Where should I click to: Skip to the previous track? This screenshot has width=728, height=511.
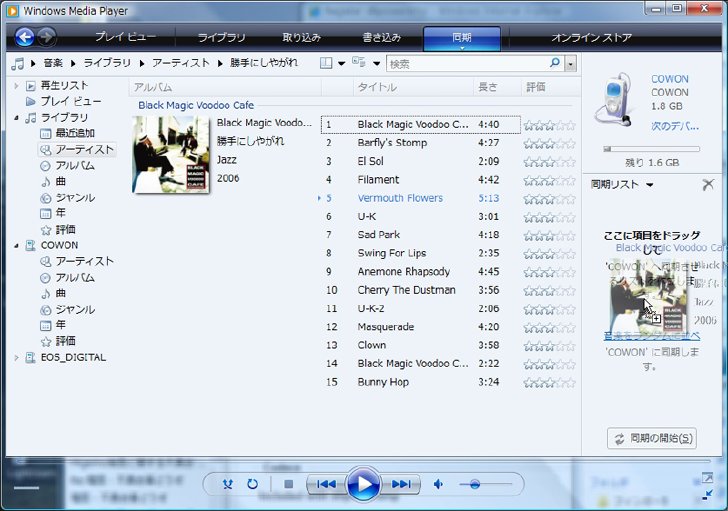point(326,484)
